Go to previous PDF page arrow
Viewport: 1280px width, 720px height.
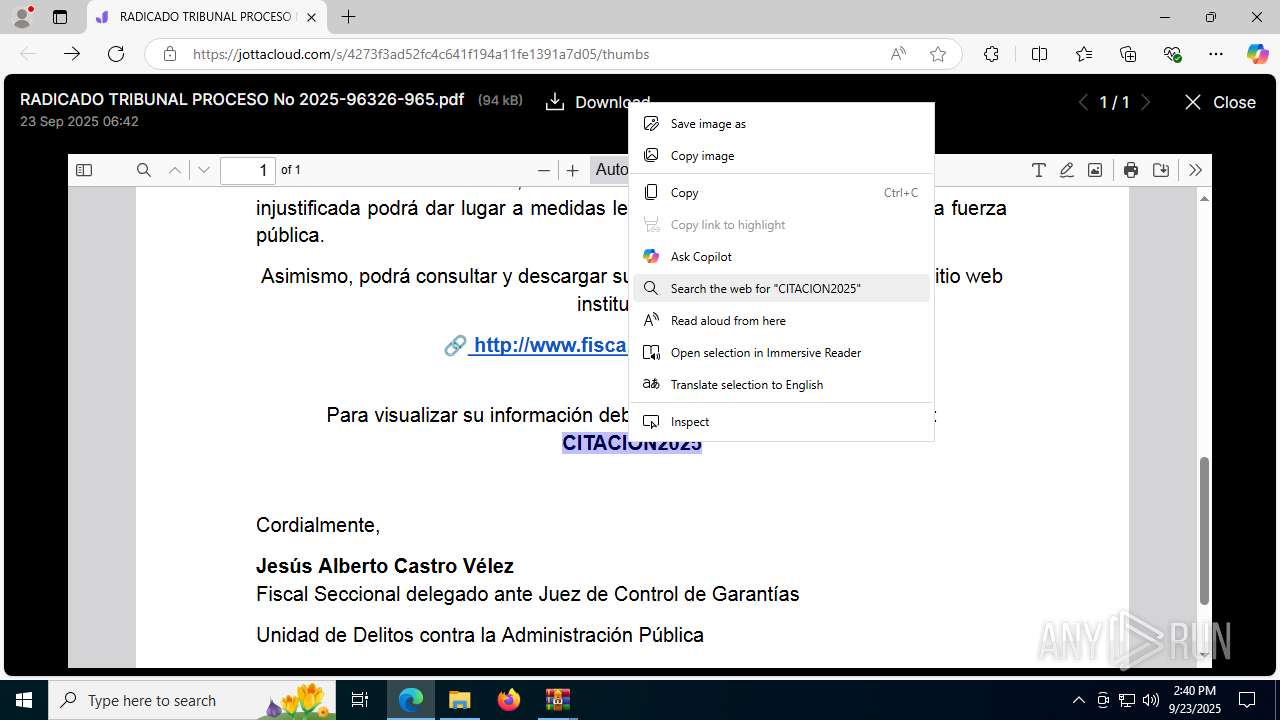click(175, 170)
